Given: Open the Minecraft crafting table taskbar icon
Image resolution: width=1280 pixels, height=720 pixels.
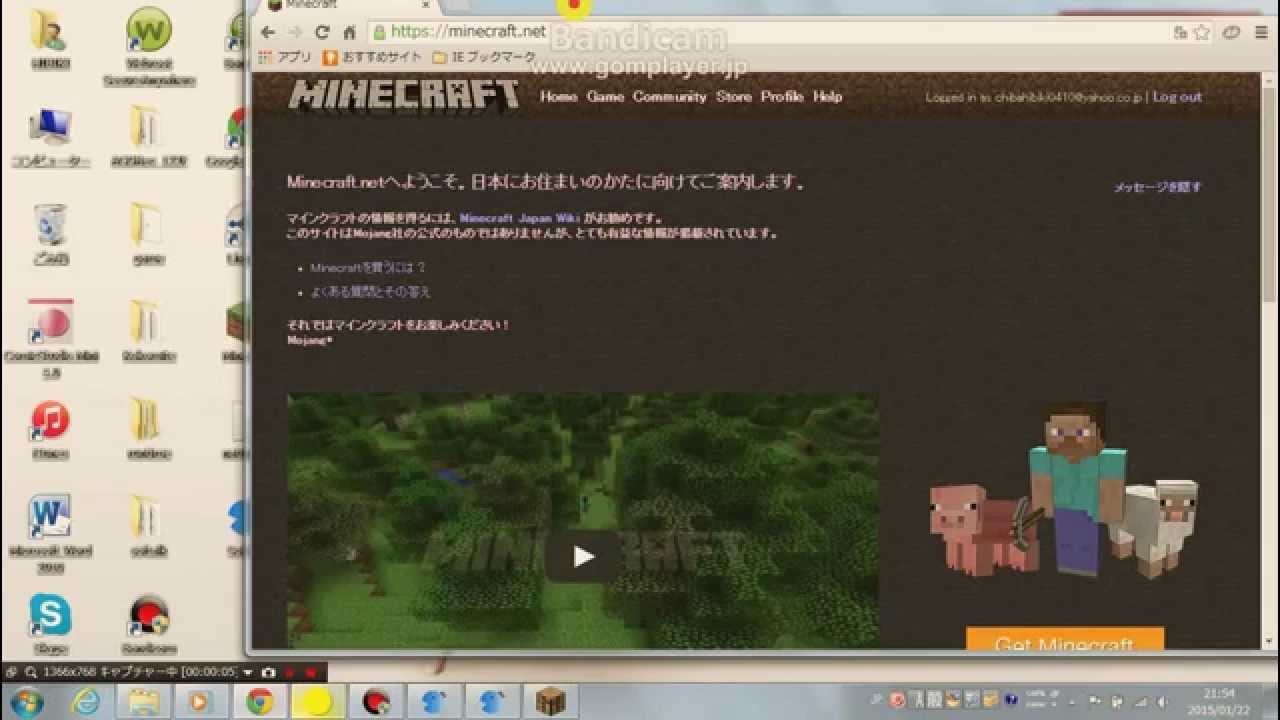Looking at the screenshot, I should click(x=550, y=702).
